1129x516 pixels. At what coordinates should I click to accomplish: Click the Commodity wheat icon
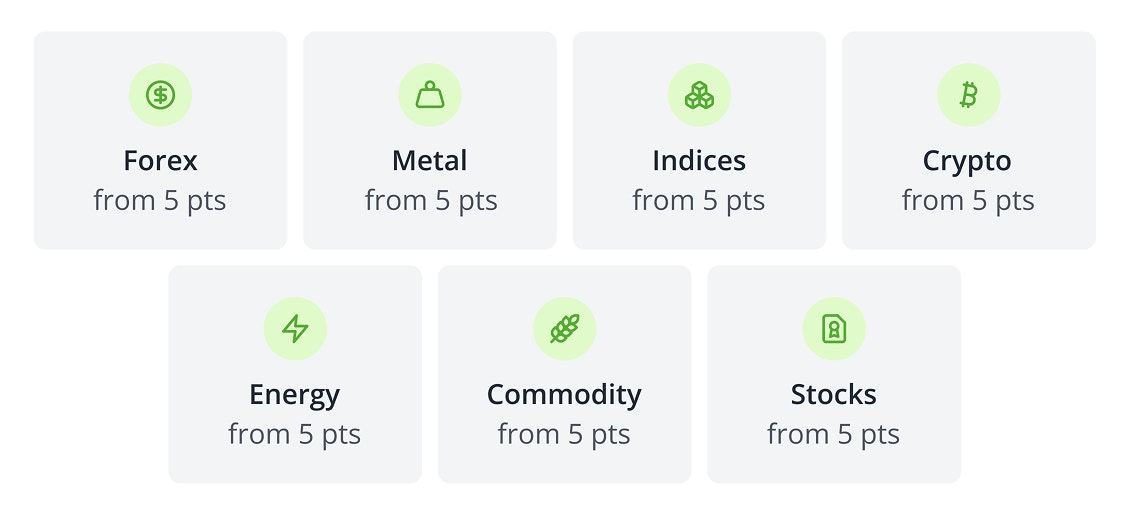point(564,328)
